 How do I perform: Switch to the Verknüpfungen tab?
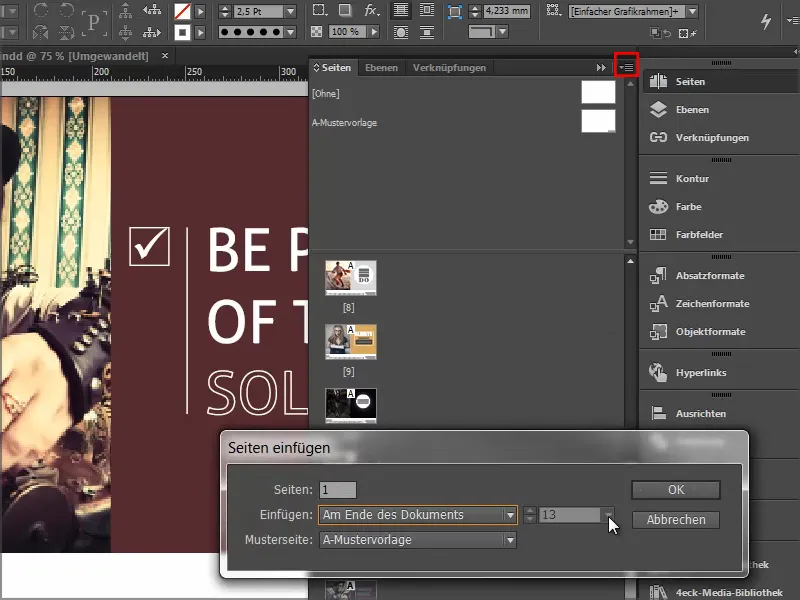(x=449, y=67)
